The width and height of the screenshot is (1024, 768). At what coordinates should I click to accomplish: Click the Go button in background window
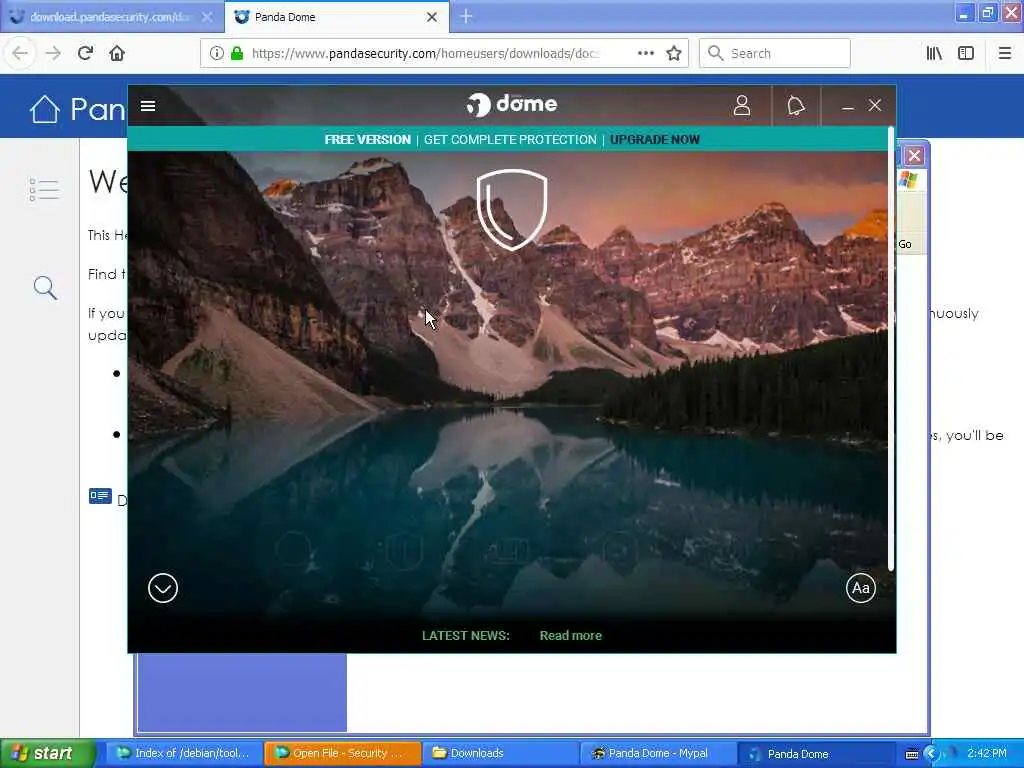pos(905,244)
